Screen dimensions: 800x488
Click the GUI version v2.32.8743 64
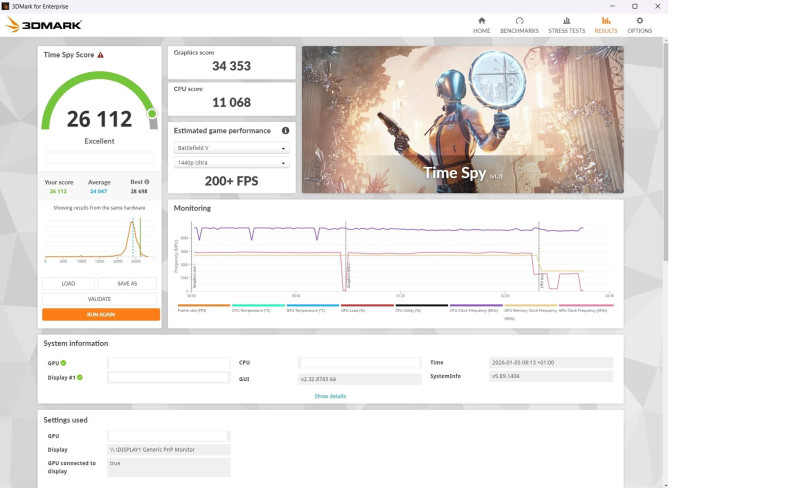[x=360, y=379]
